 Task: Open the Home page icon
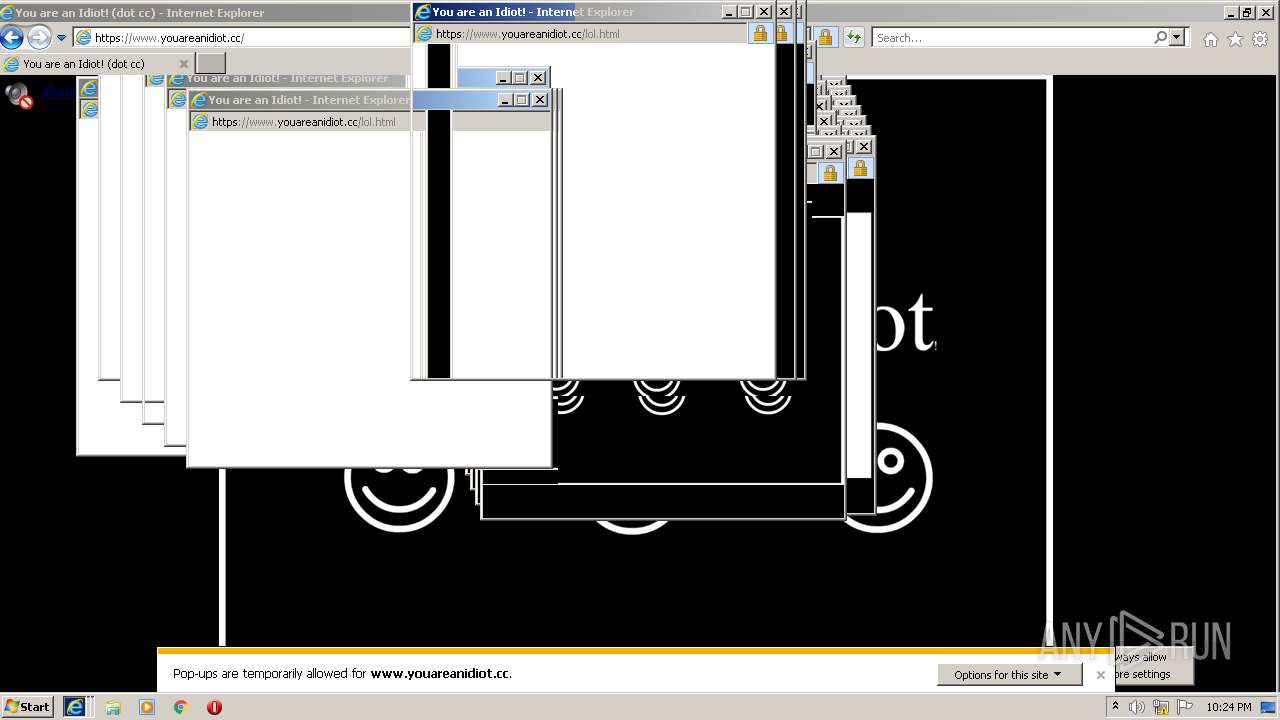point(1211,39)
